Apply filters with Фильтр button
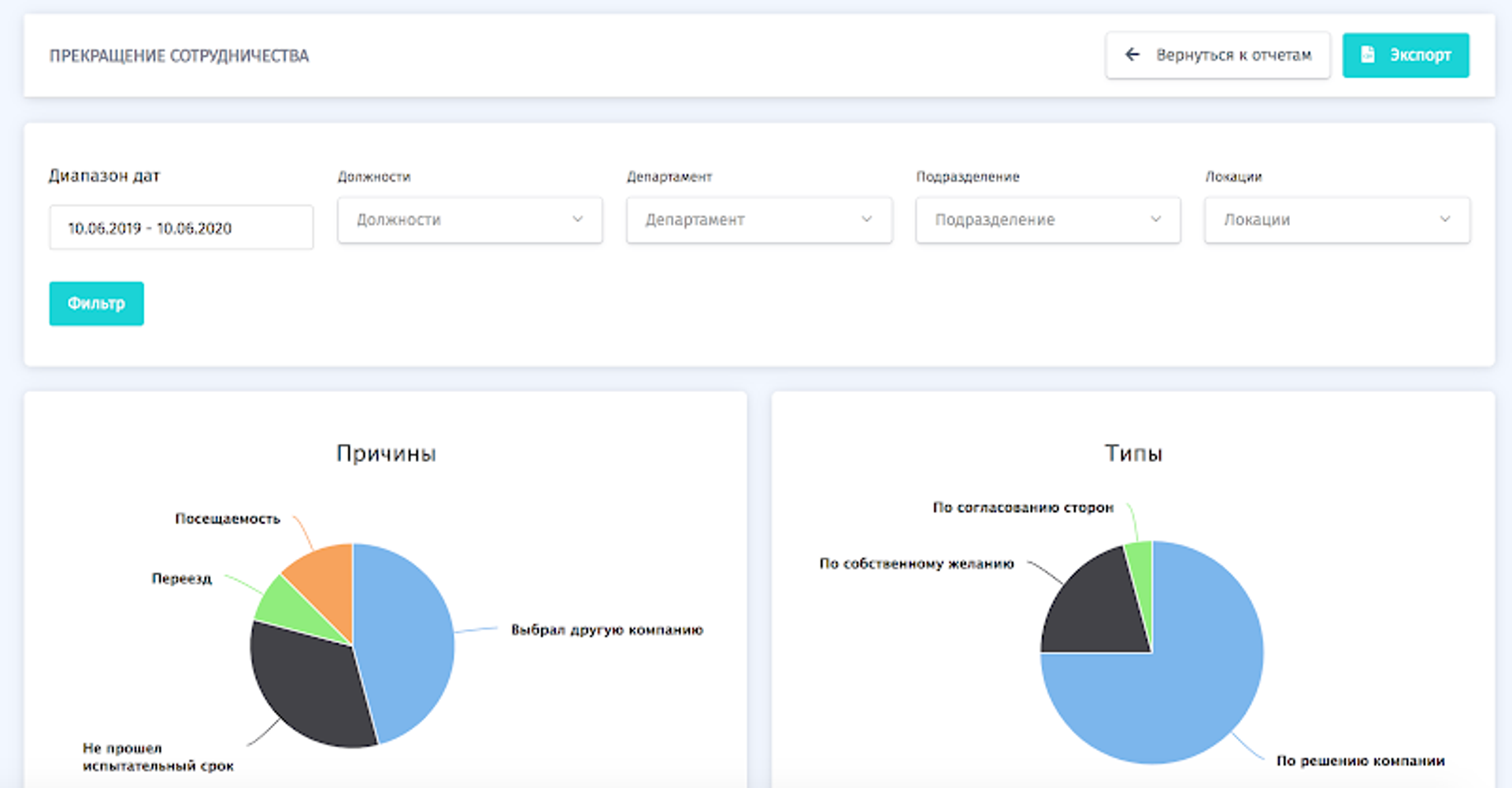Screen dimensions: 1512x788 click(96, 303)
